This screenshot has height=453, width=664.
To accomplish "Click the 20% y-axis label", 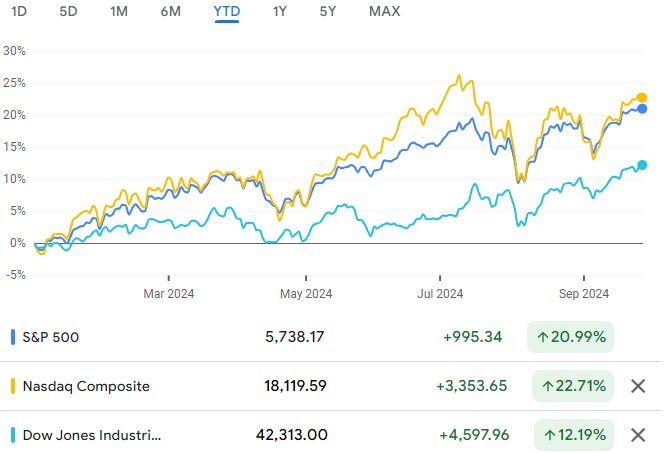I will [14, 115].
